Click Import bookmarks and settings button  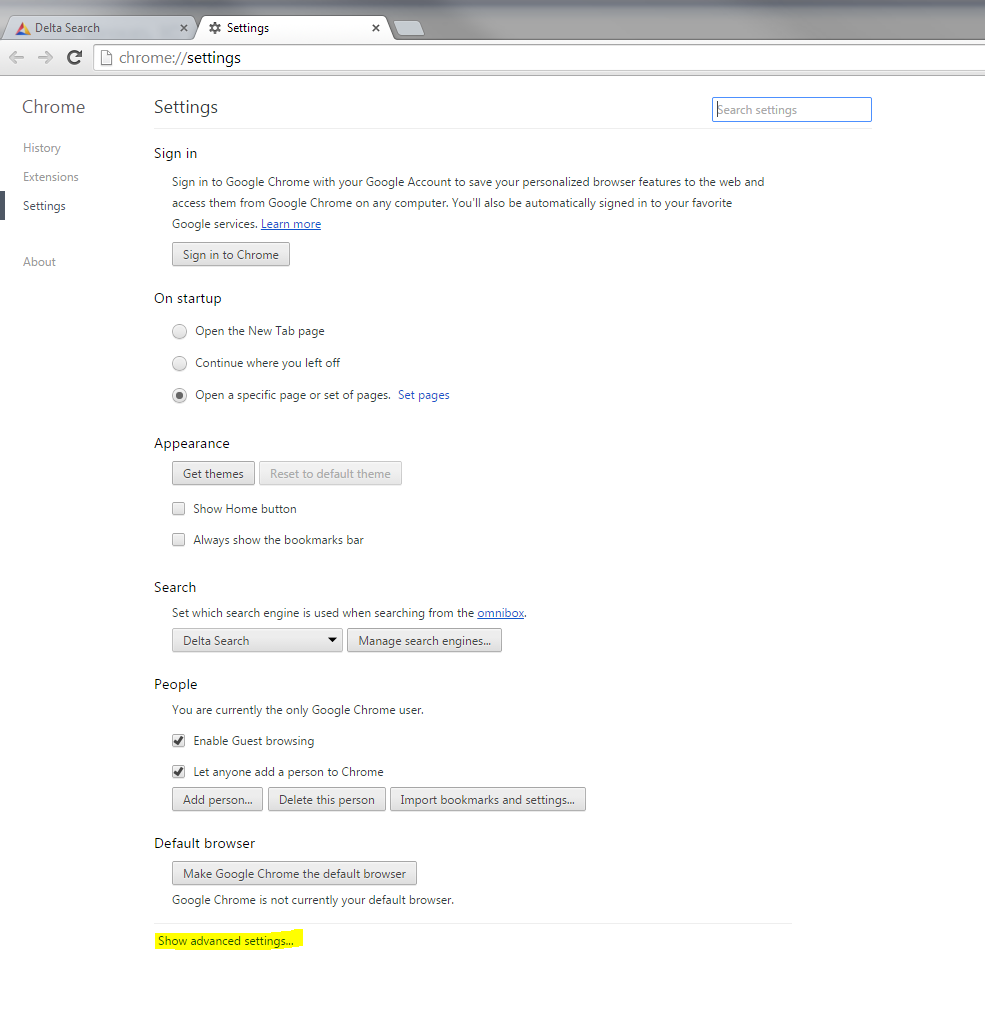(x=488, y=799)
